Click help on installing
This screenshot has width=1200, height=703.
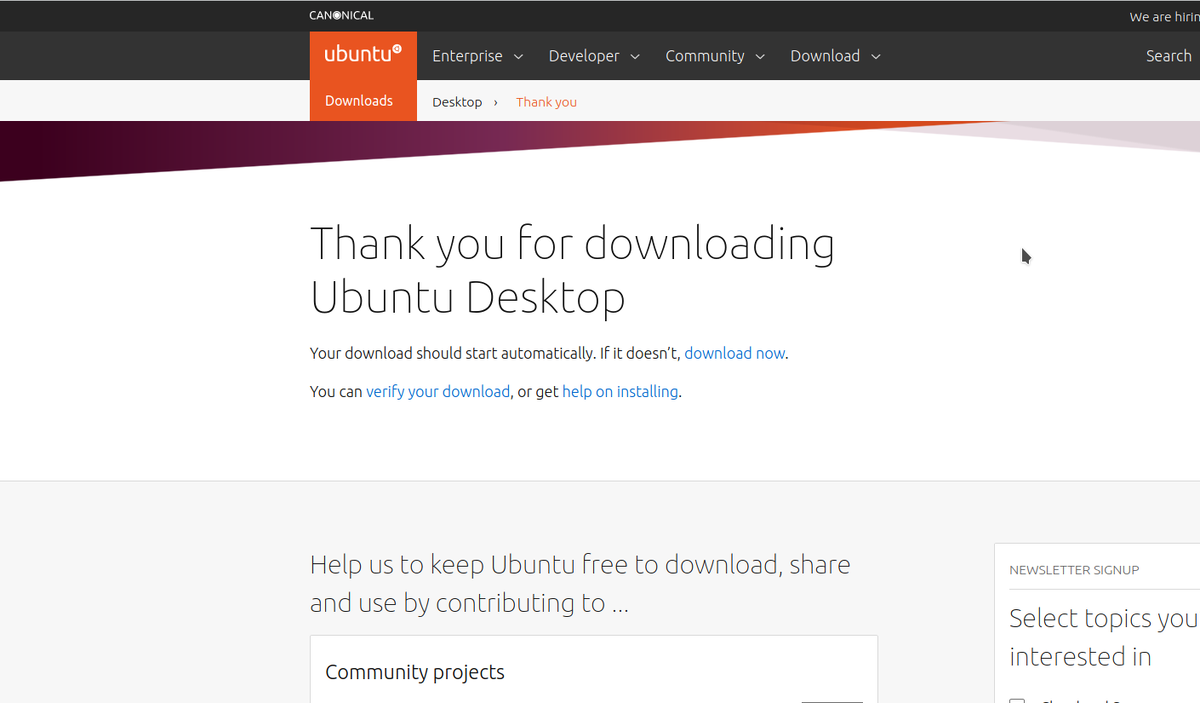(620, 391)
